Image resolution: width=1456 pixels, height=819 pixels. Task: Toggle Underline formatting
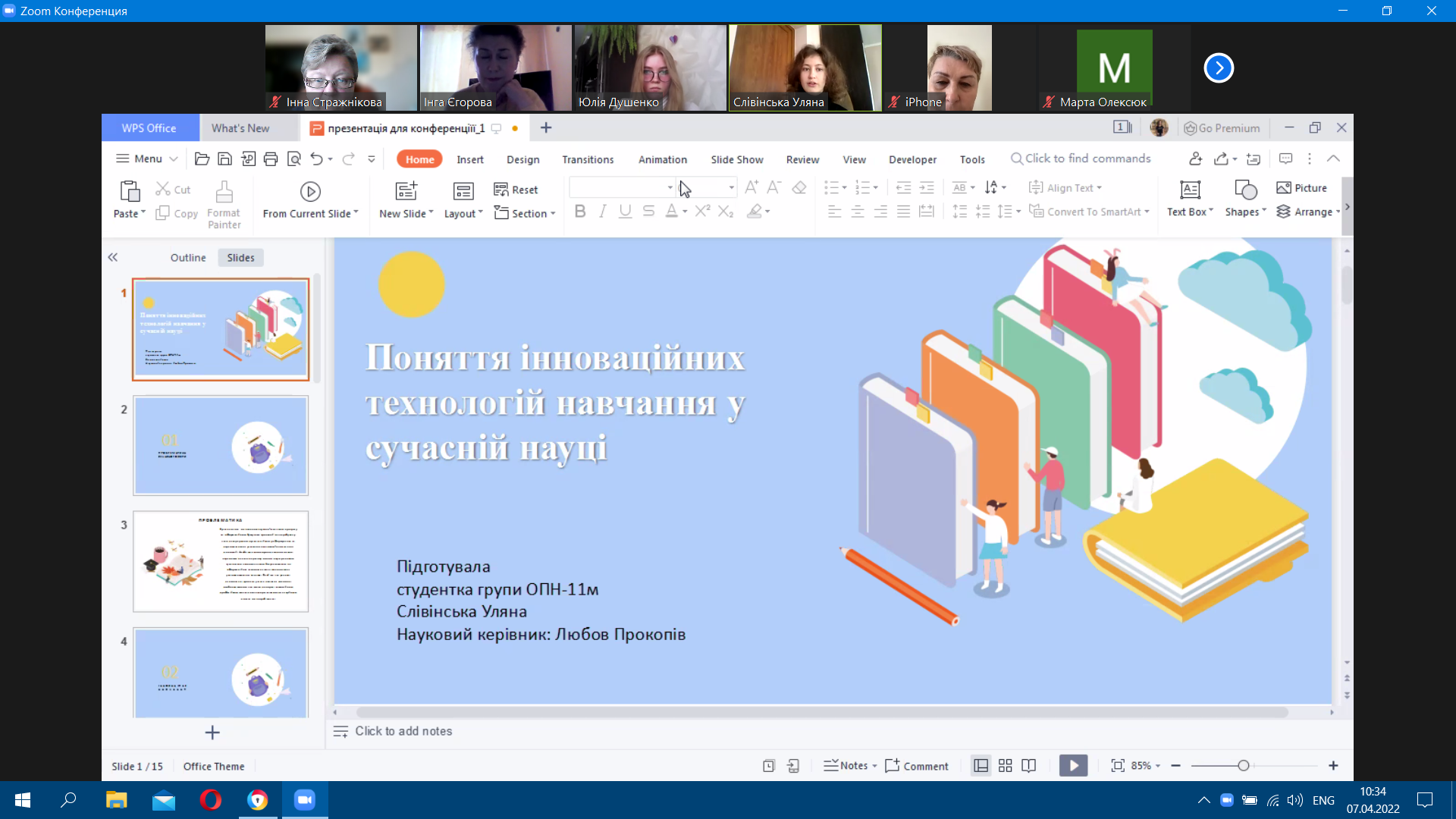pos(625,212)
